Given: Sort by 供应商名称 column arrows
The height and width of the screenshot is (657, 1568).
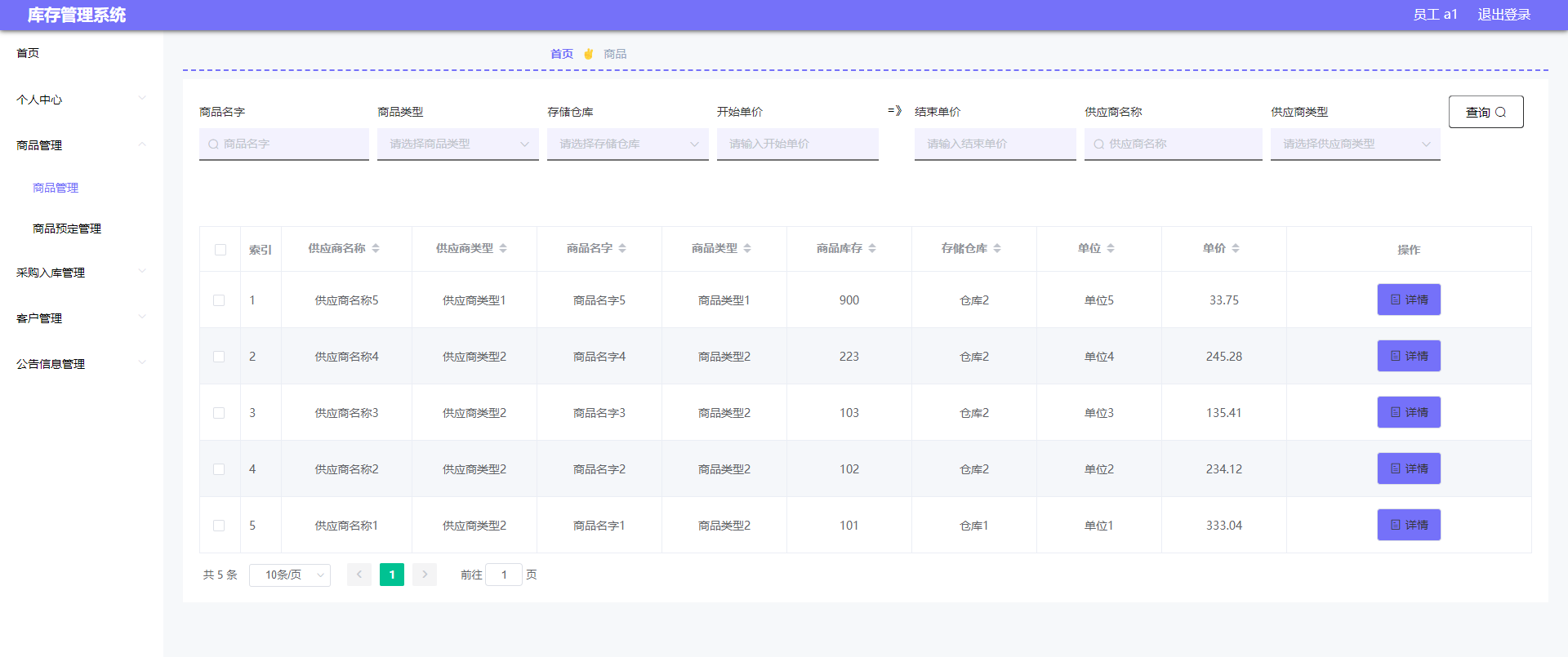Looking at the screenshot, I should pos(376,248).
